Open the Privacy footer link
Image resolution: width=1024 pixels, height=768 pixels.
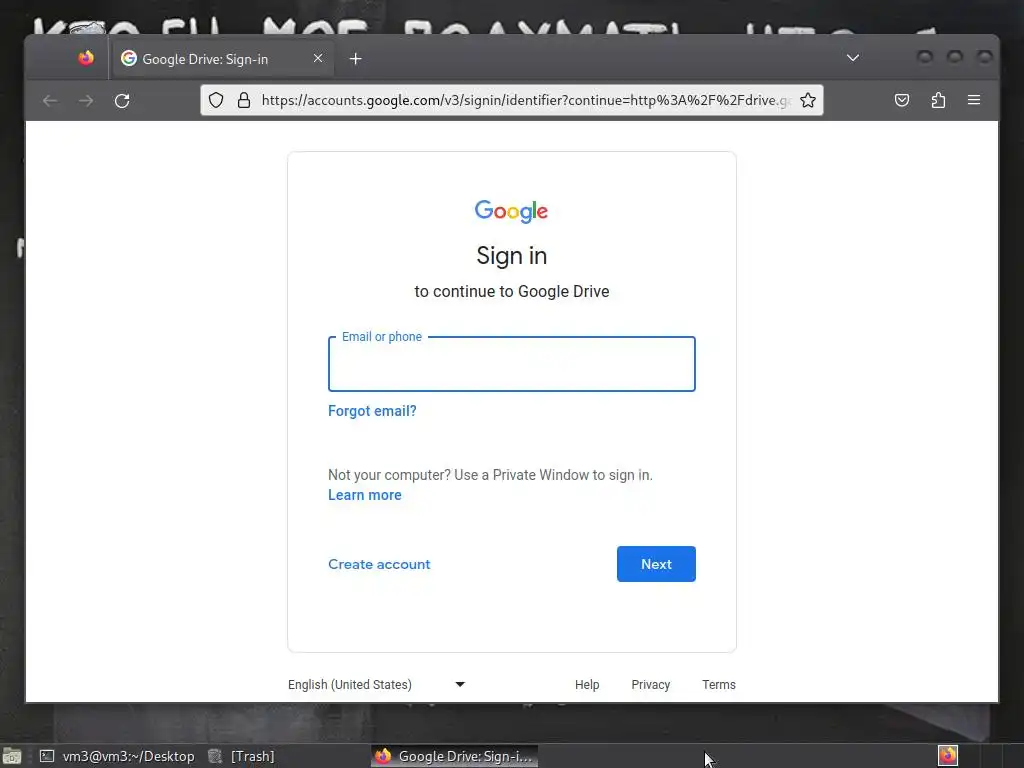tap(650, 684)
